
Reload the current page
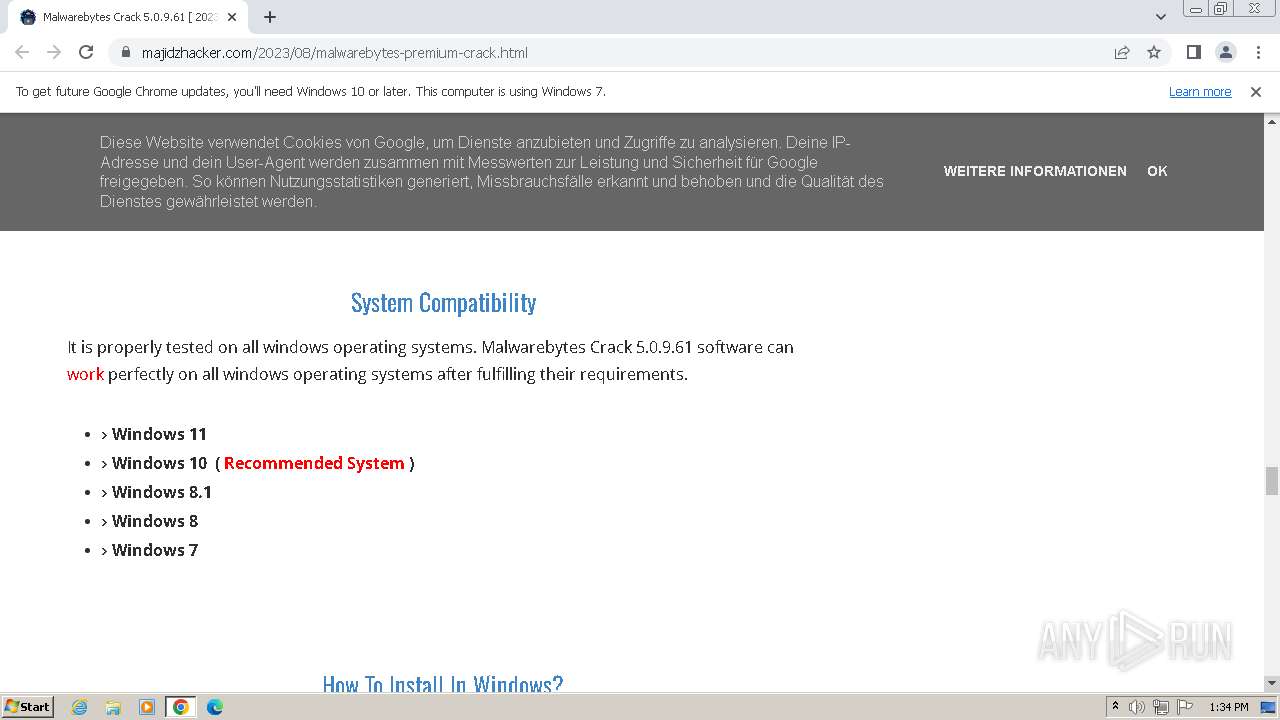click(x=86, y=52)
